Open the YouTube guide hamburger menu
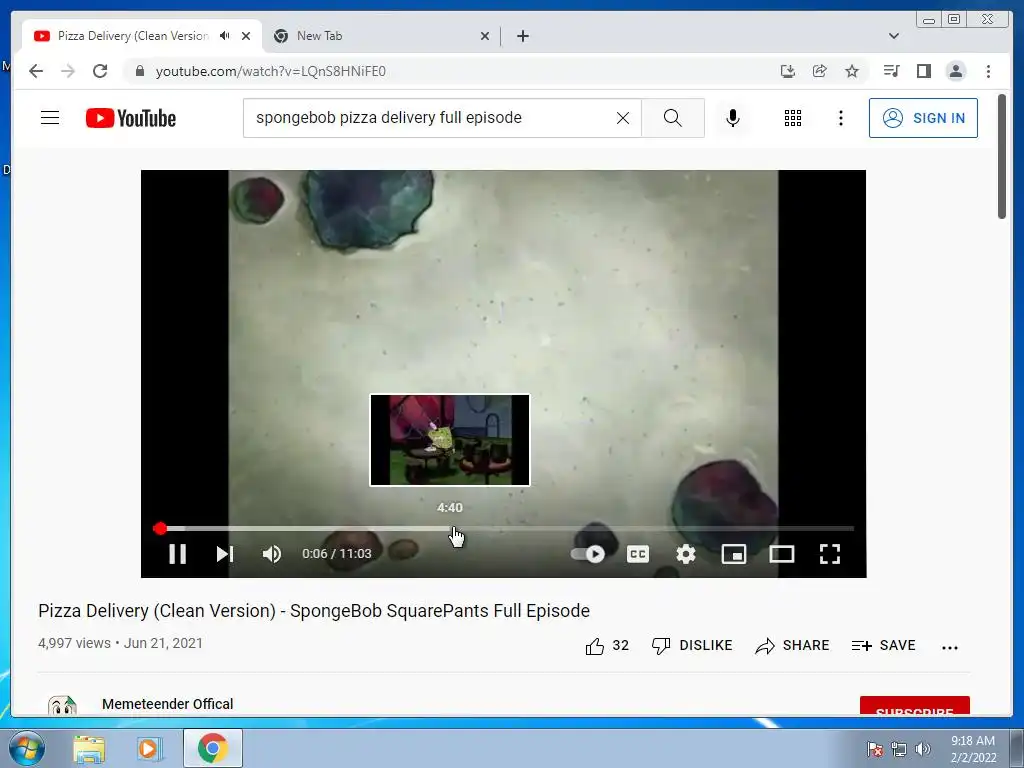Screen dimensions: 1024x768 point(50,118)
